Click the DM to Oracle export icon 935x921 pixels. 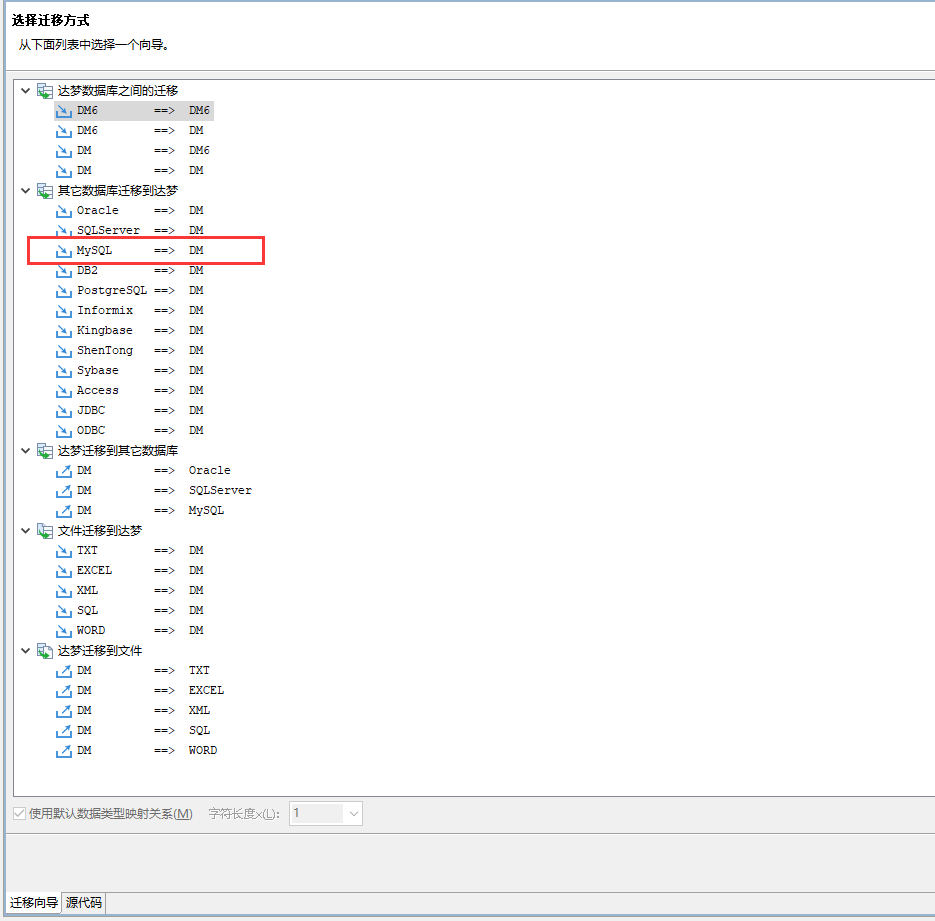click(x=64, y=470)
